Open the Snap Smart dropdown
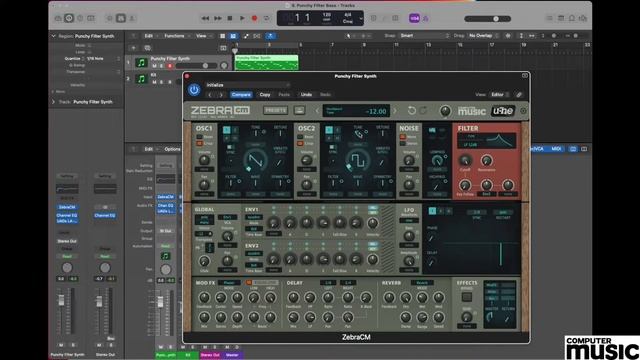640x360 pixels. [424, 36]
